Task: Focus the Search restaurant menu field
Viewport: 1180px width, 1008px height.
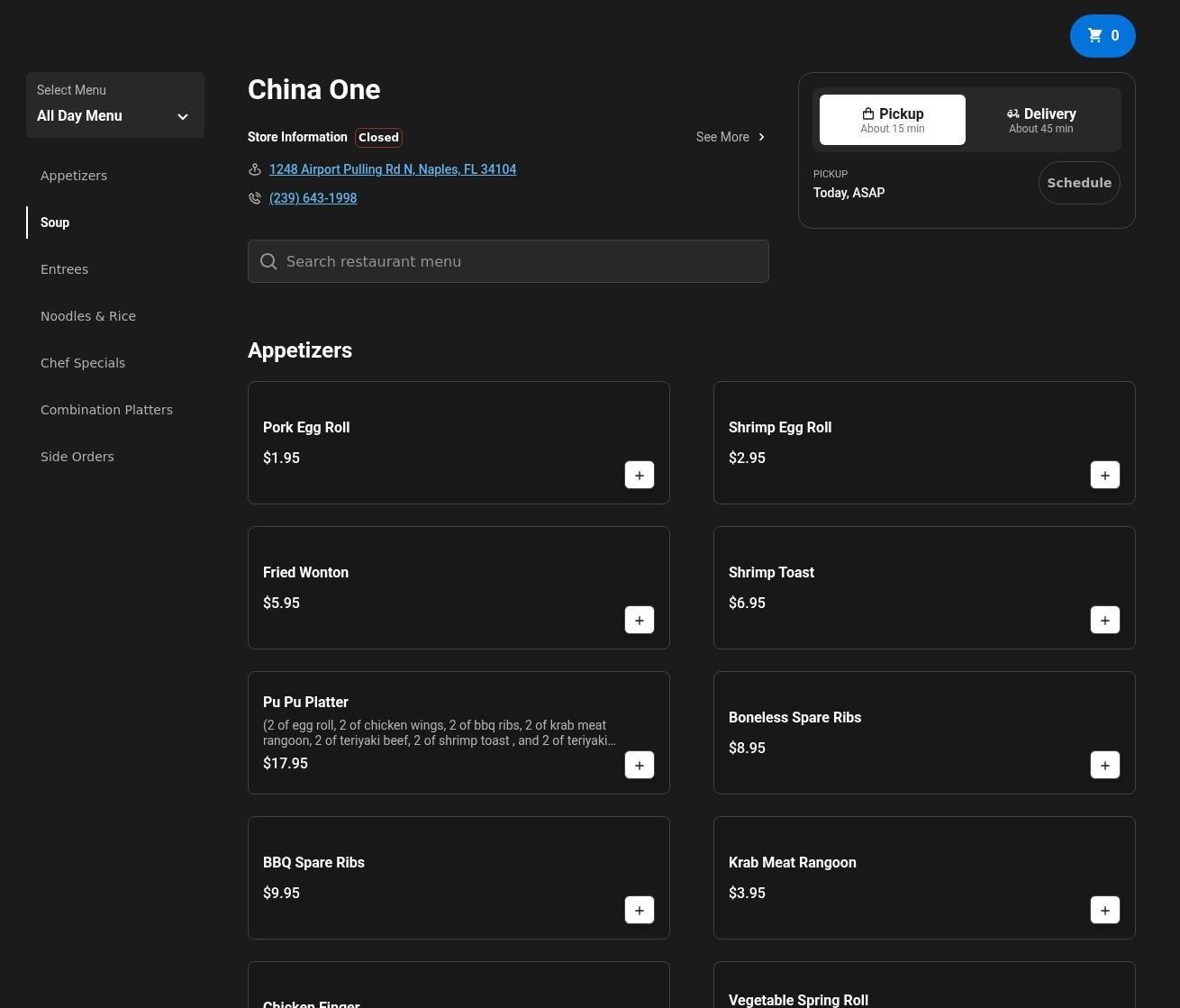Action: [508, 261]
